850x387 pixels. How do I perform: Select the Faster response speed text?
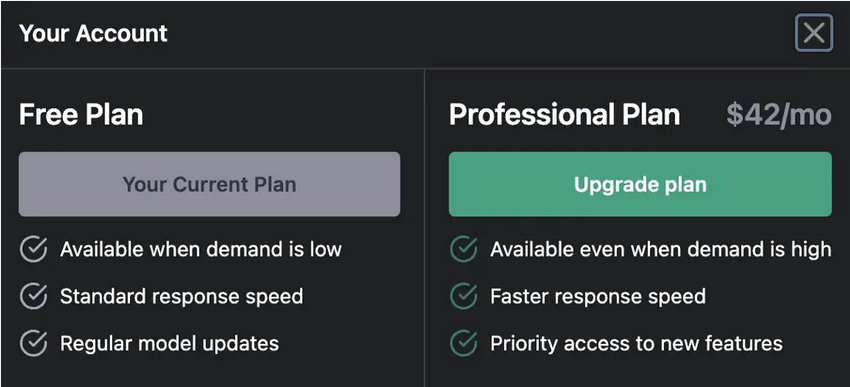598,296
